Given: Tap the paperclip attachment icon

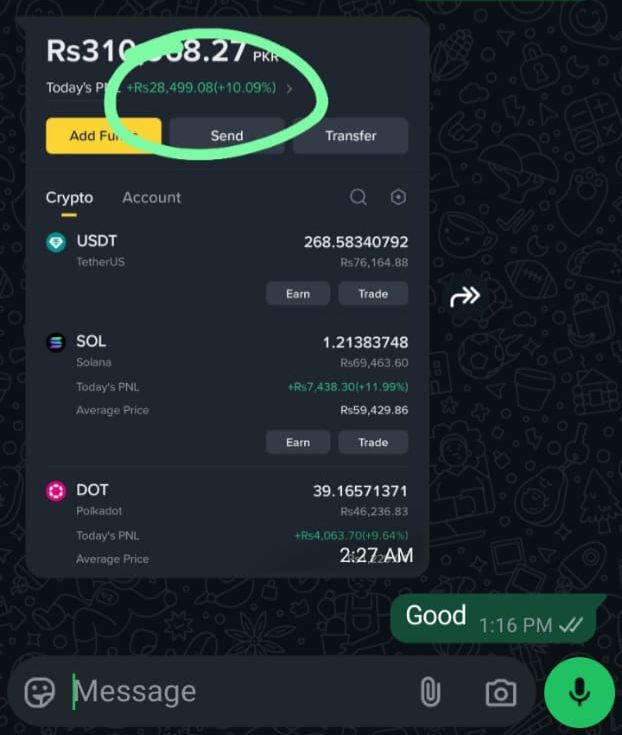Looking at the screenshot, I should pyautogui.click(x=430, y=692).
